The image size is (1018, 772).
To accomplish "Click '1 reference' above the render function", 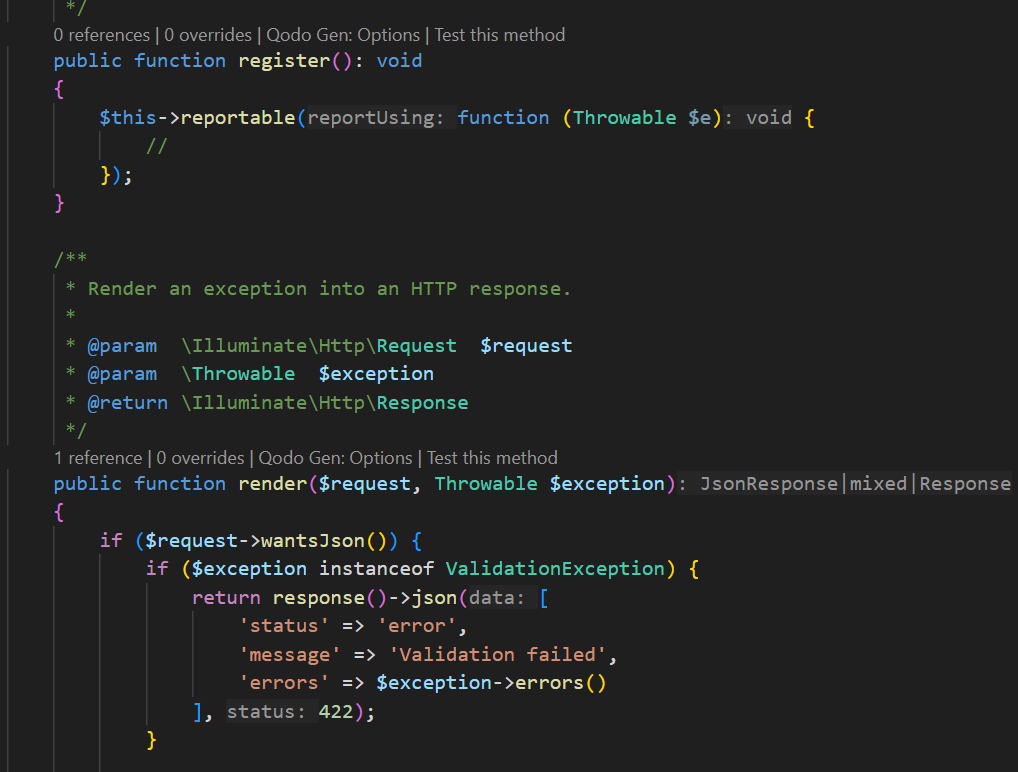I will [97, 458].
